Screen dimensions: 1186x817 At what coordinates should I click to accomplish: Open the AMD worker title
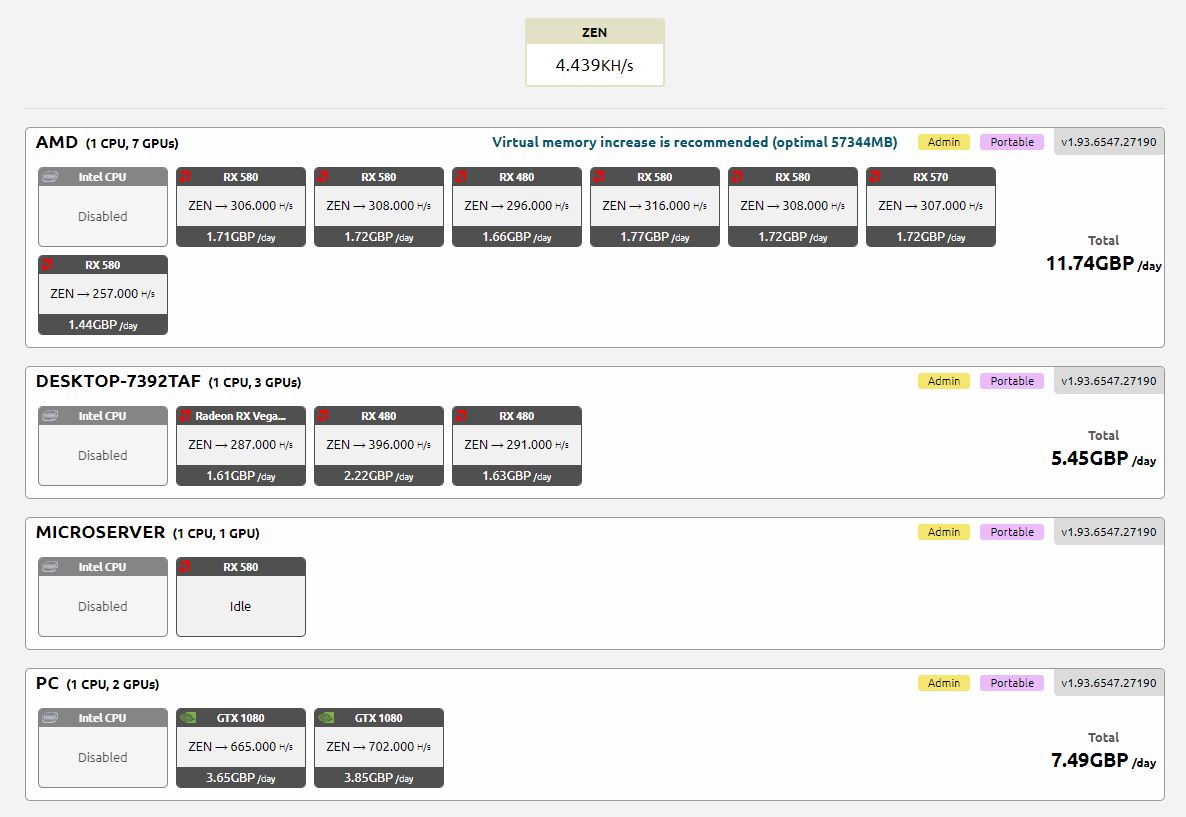click(x=57, y=142)
